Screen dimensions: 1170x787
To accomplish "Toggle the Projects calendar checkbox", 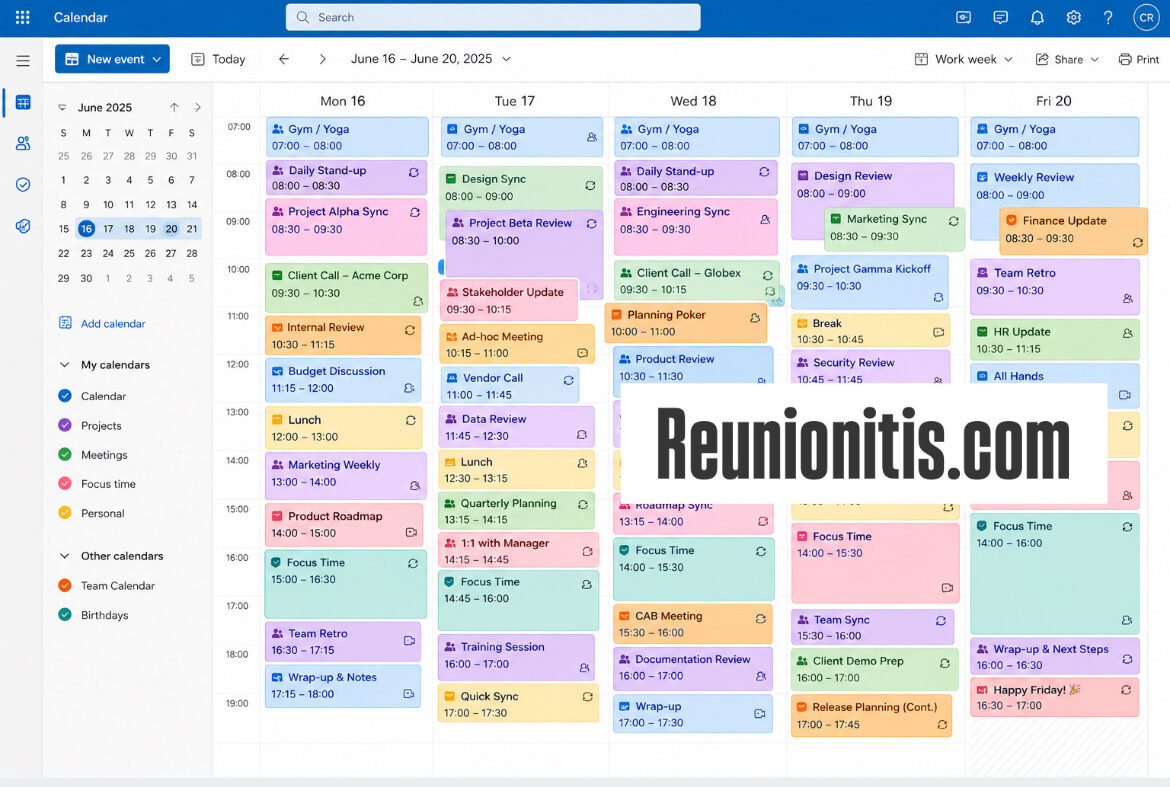I will 65,425.
